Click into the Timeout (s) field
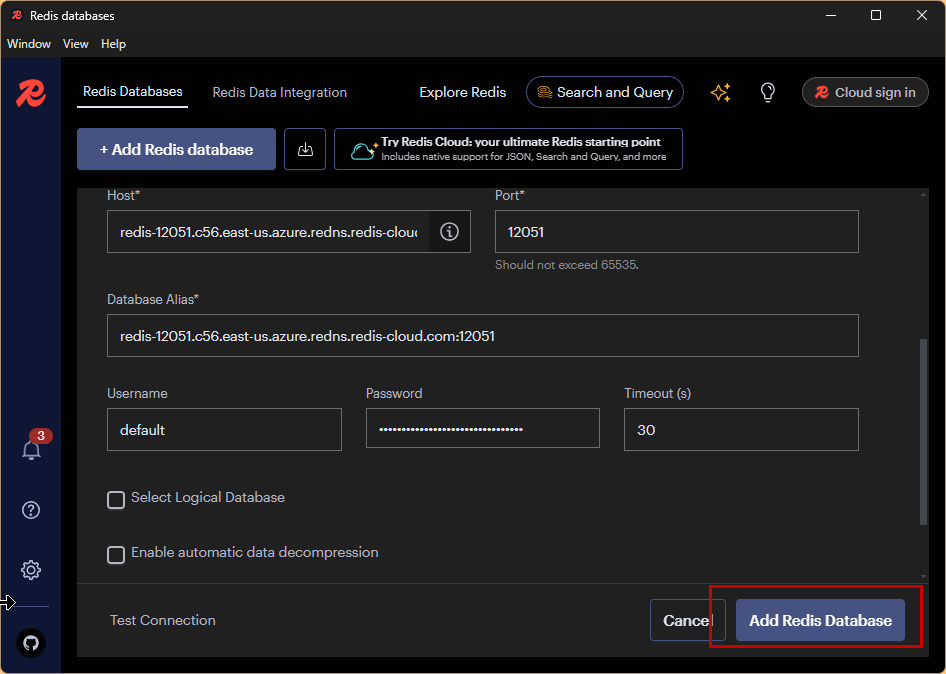946x674 pixels. tap(741, 430)
